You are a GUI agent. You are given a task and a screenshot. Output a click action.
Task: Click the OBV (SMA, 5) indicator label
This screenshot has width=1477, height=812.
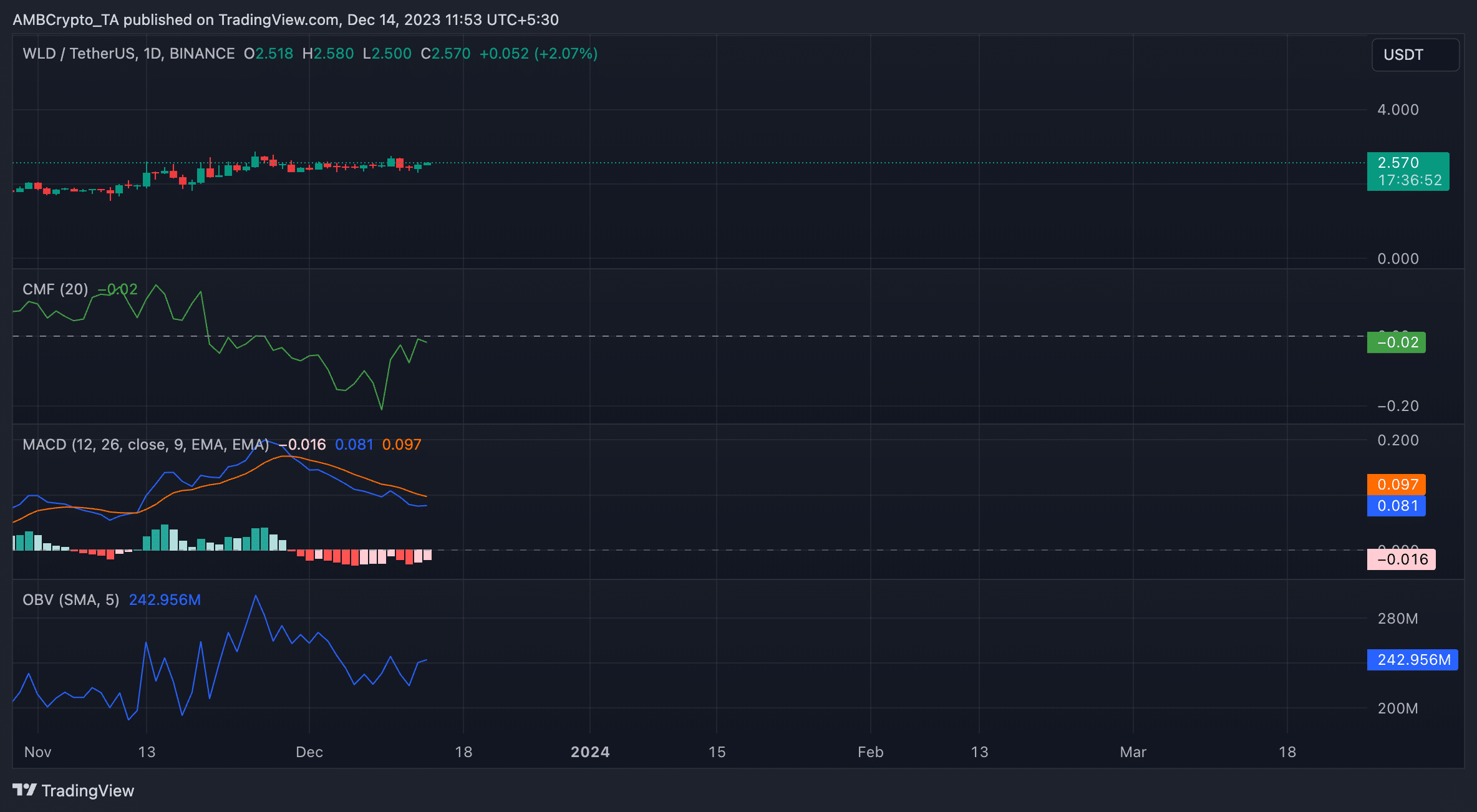pos(70,600)
